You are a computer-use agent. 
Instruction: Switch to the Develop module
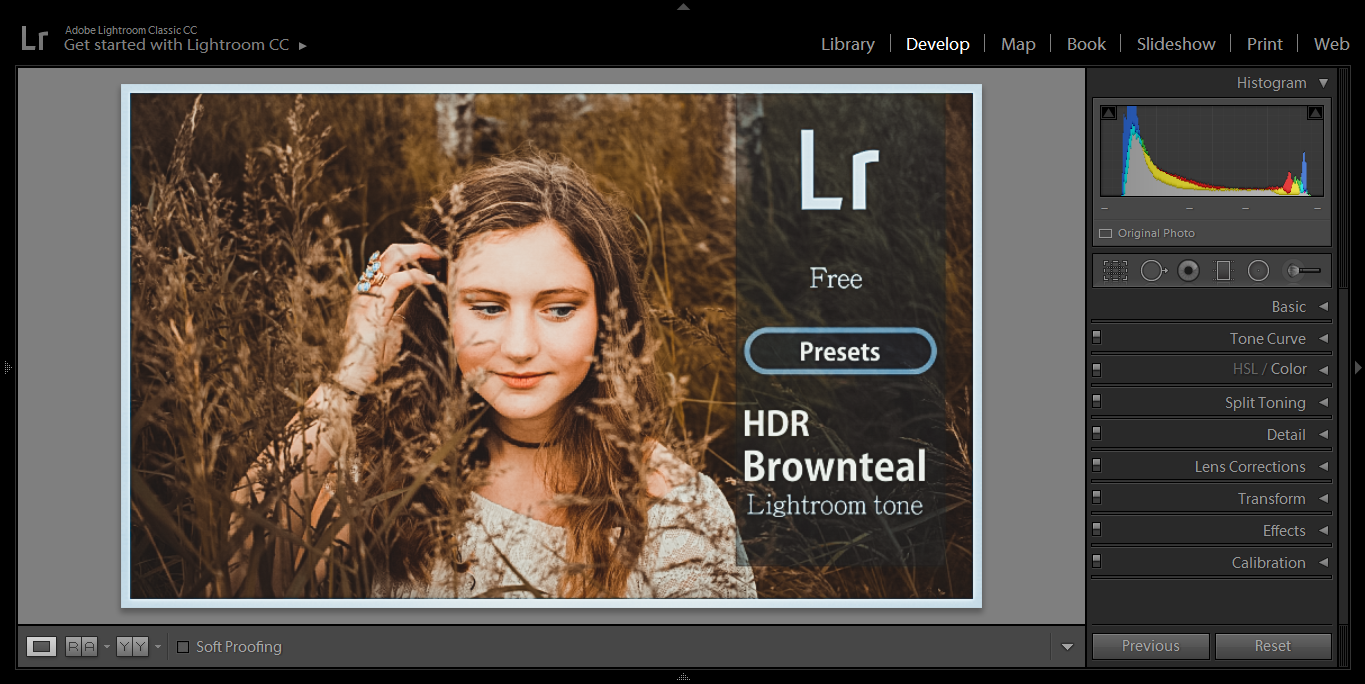click(938, 44)
